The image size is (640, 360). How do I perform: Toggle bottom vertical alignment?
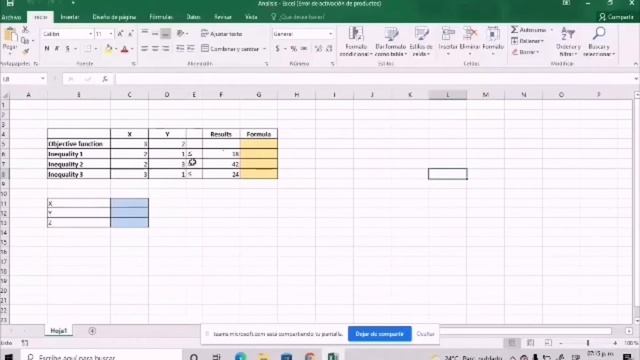165,33
